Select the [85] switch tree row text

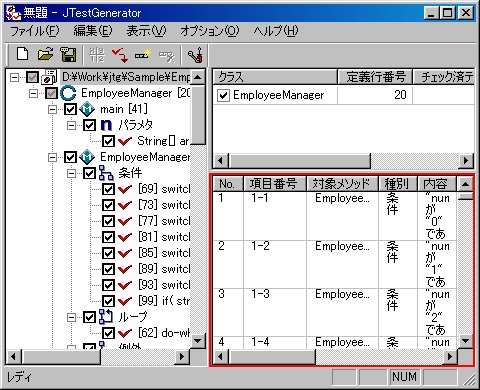[164, 253]
